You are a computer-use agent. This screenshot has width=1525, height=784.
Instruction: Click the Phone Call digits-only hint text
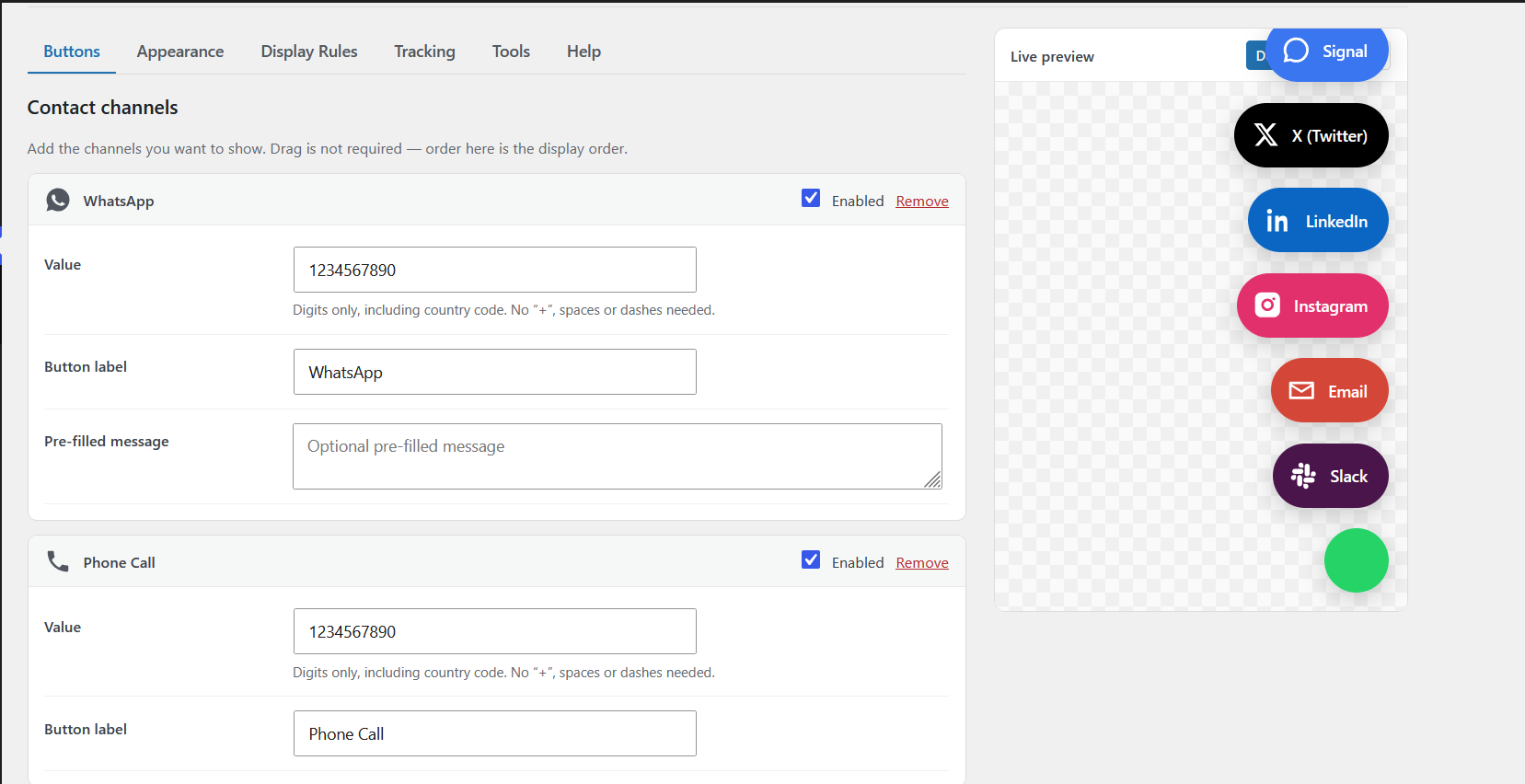(x=503, y=673)
